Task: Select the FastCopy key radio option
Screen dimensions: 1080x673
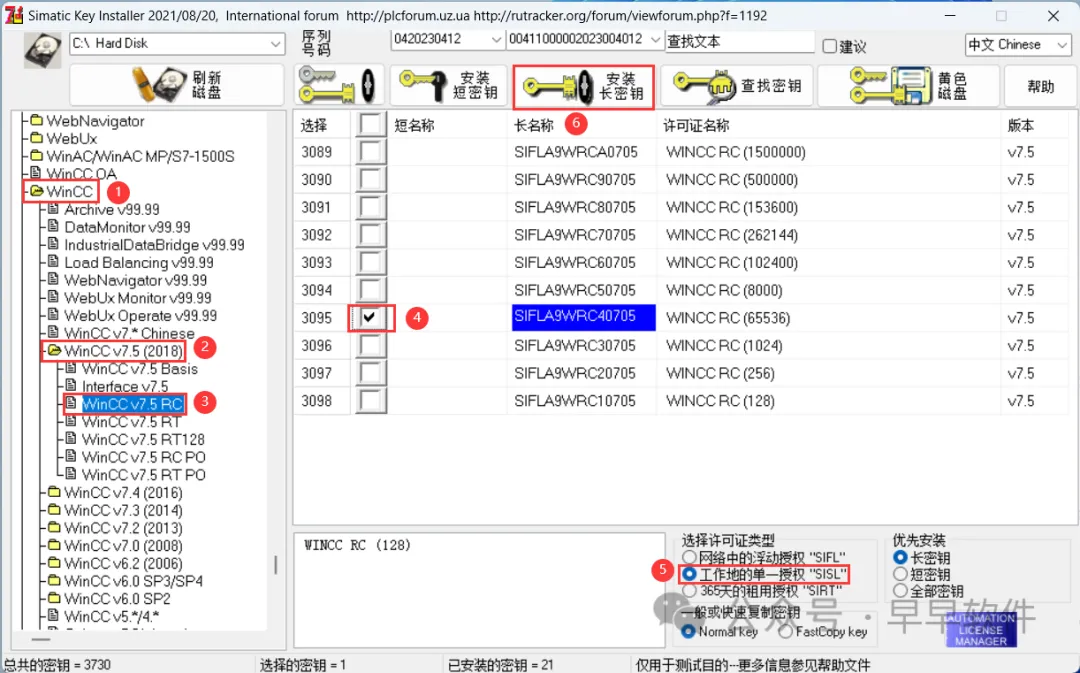Action: point(786,631)
